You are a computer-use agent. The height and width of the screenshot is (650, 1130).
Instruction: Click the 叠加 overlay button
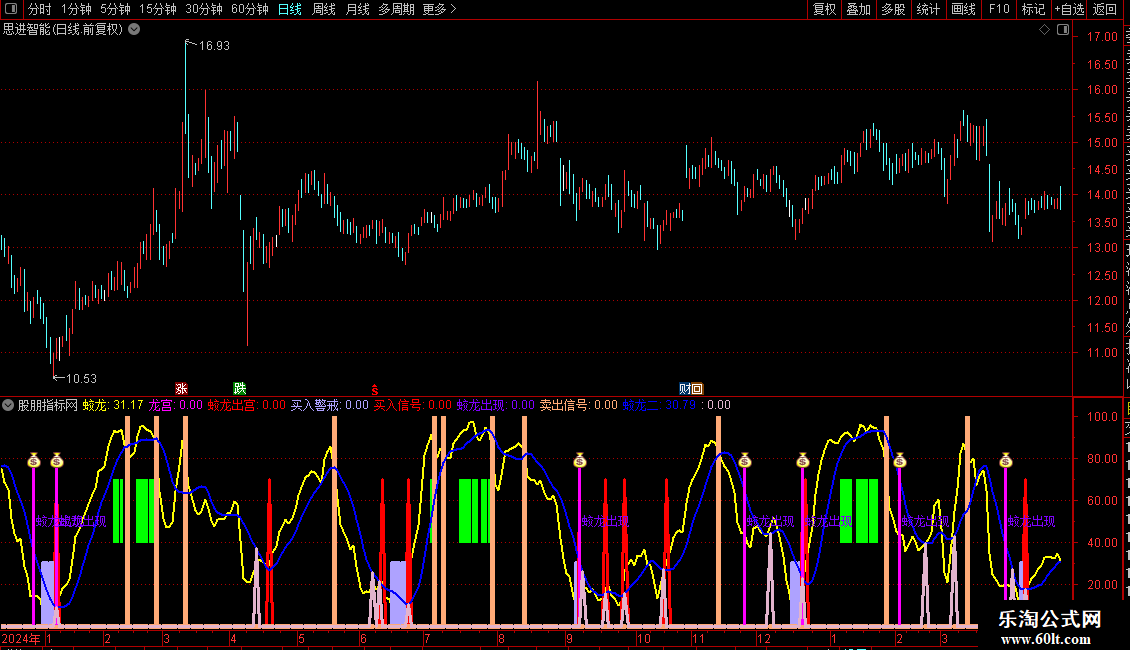pos(859,9)
